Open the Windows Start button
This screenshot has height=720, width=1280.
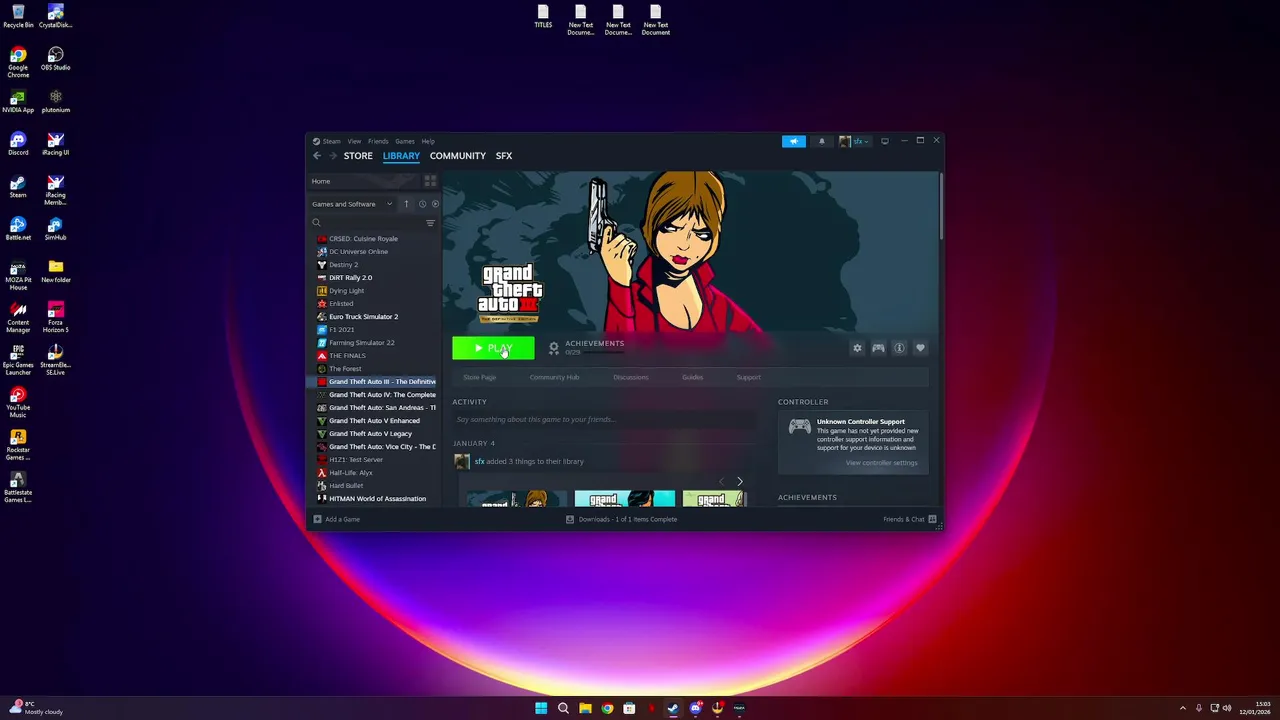[541, 708]
